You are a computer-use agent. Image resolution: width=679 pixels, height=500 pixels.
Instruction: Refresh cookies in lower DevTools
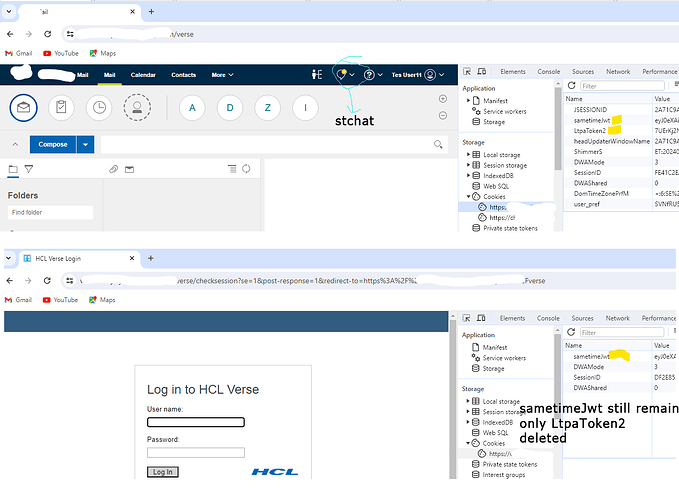point(571,332)
